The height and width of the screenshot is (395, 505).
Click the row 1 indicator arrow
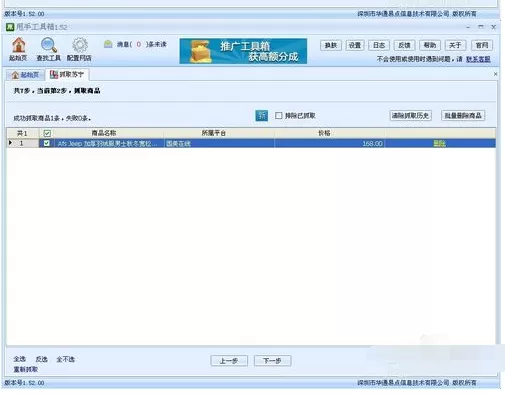[11, 143]
